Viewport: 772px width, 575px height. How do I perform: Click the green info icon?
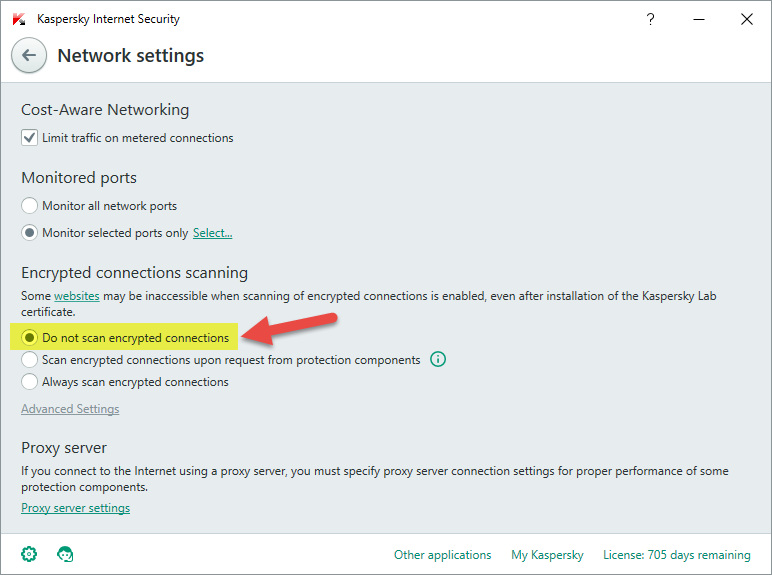(437, 360)
